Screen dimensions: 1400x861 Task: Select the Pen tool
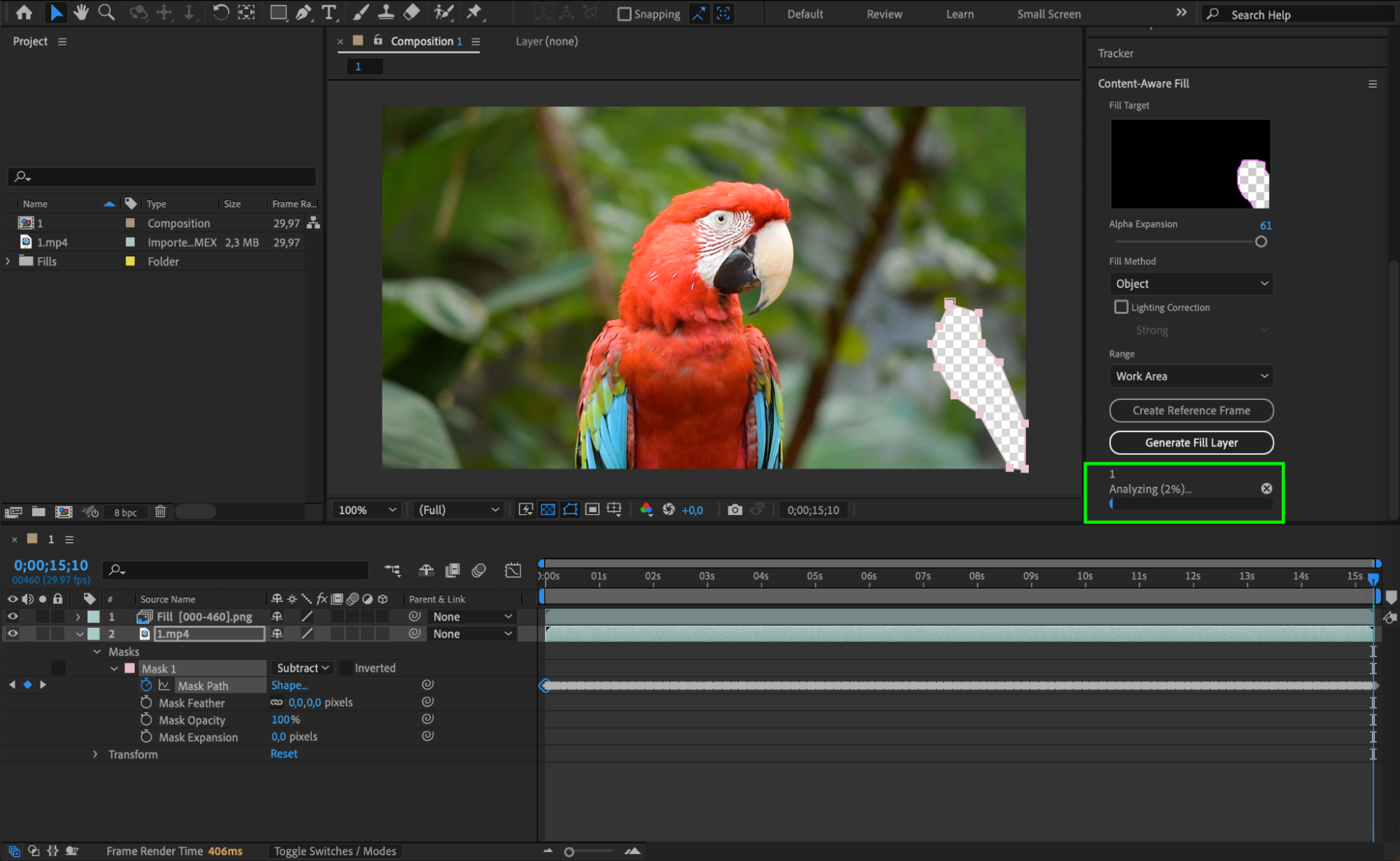tap(303, 12)
